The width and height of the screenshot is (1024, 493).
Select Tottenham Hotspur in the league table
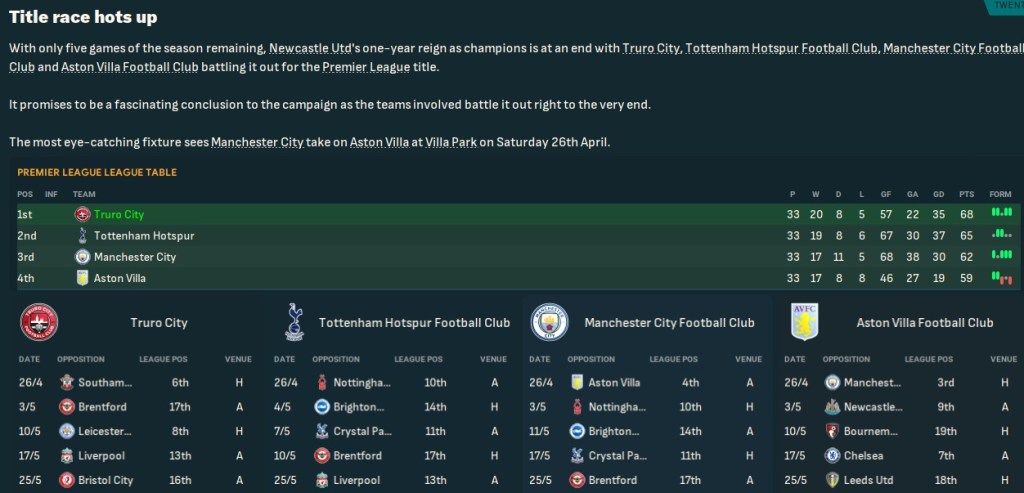[143, 236]
